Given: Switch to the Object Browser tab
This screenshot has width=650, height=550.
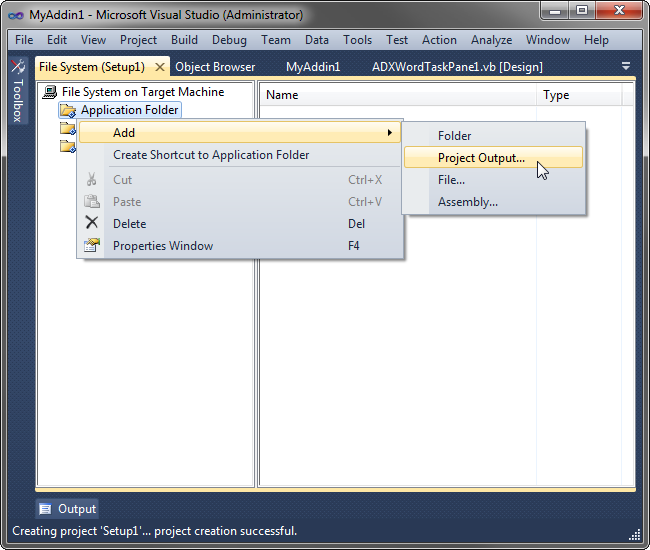Looking at the screenshot, I should pos(215,67).
